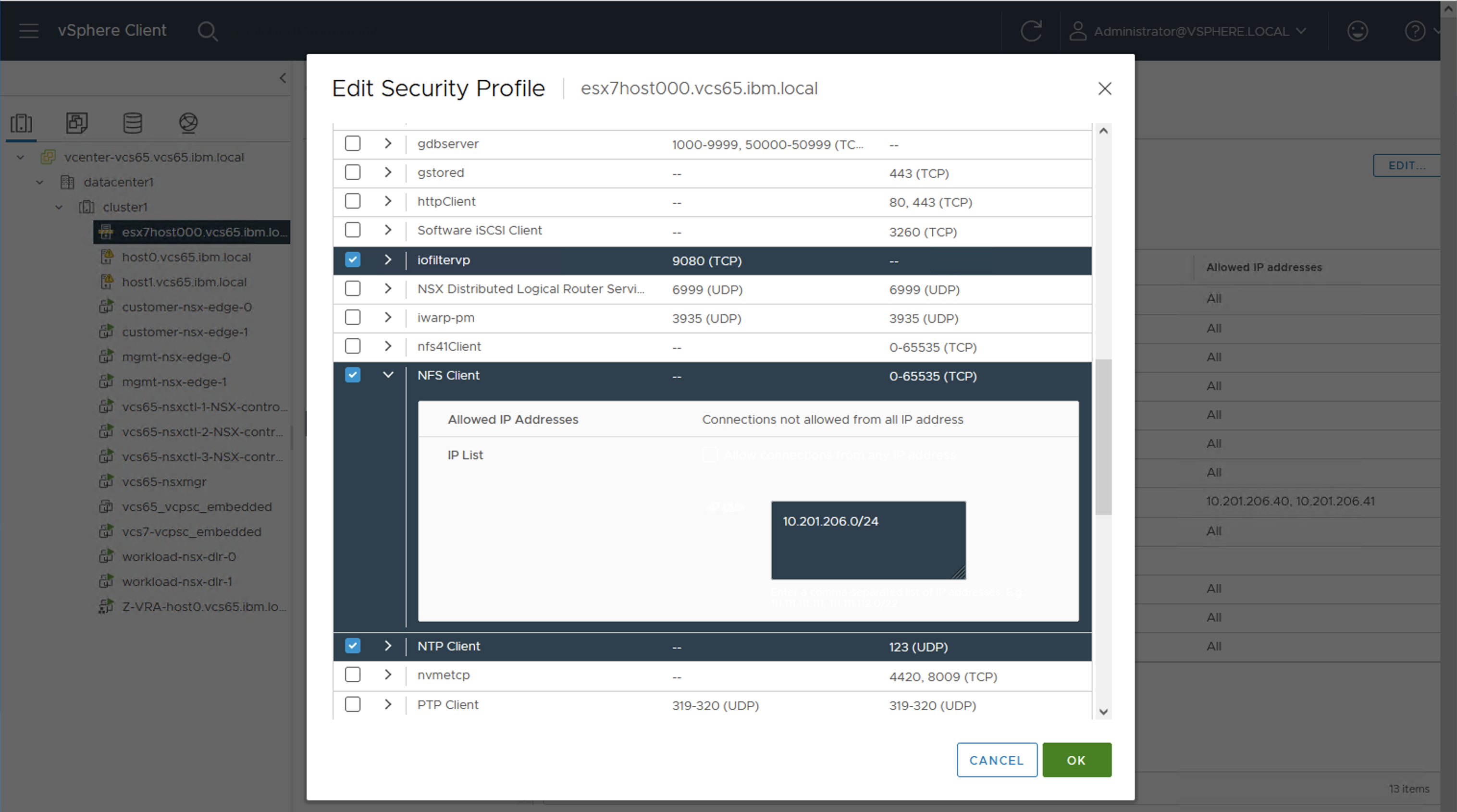Enable the gdbserver firewall rule checkbox
This screenshot has height=812, width=1457.
(352, 144)
